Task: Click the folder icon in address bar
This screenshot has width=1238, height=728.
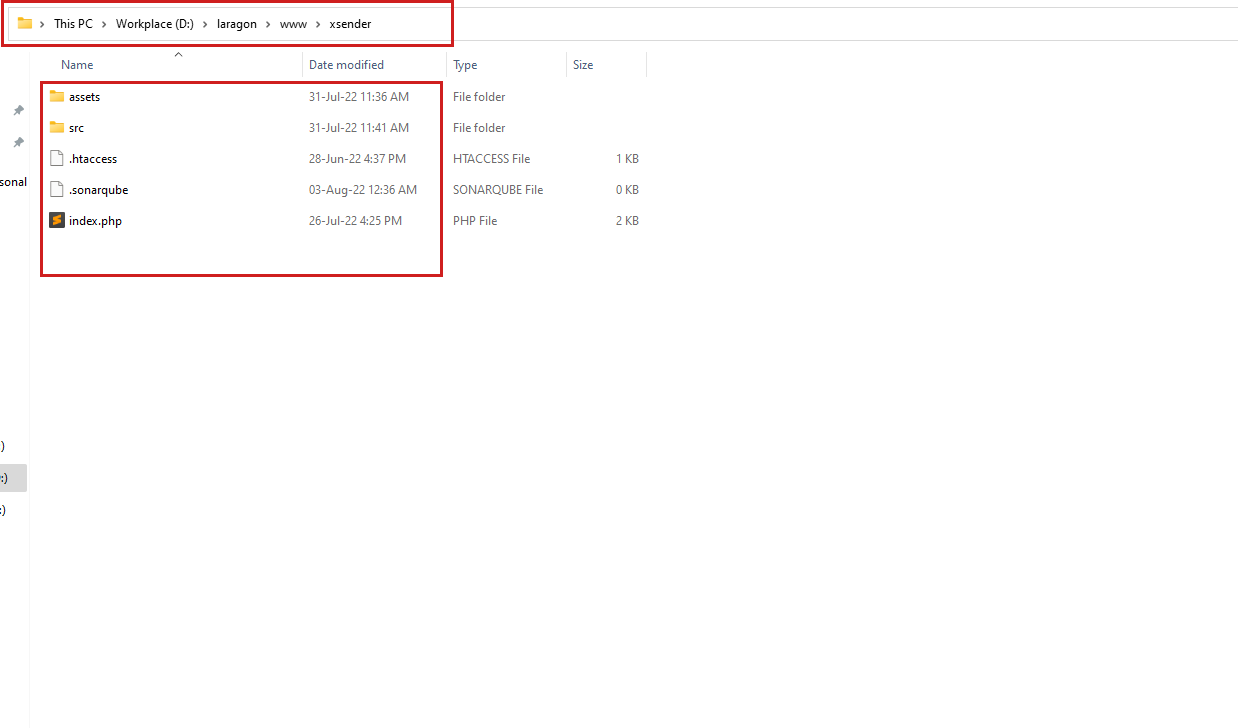Action: (25, 24)
